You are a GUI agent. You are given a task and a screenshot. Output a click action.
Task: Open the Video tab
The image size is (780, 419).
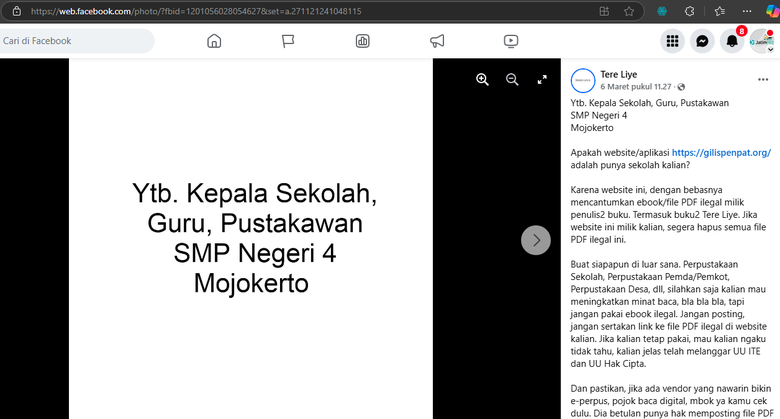tap(511, 41)
